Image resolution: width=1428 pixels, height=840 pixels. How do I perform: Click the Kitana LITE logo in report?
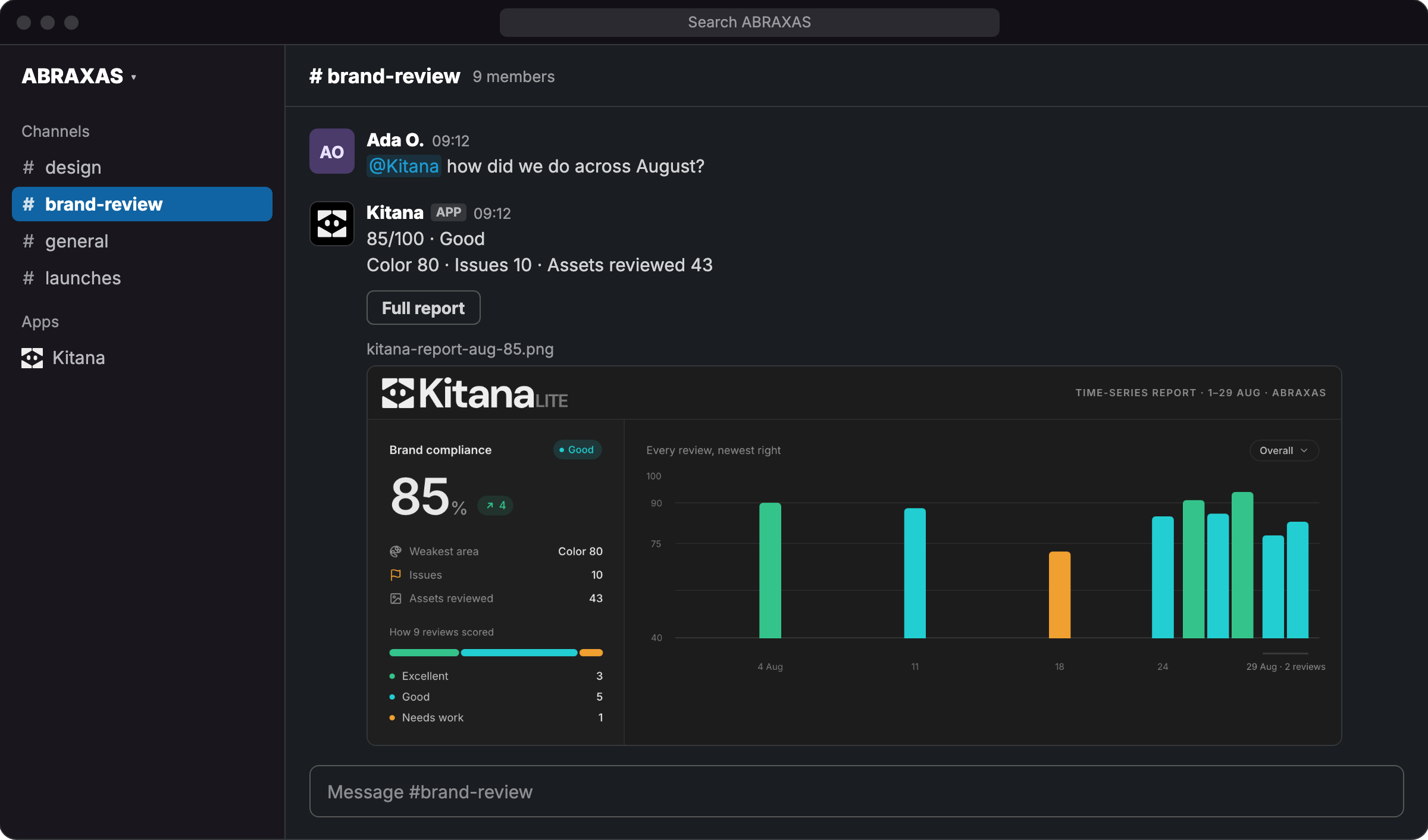click(x=475, y=394)
